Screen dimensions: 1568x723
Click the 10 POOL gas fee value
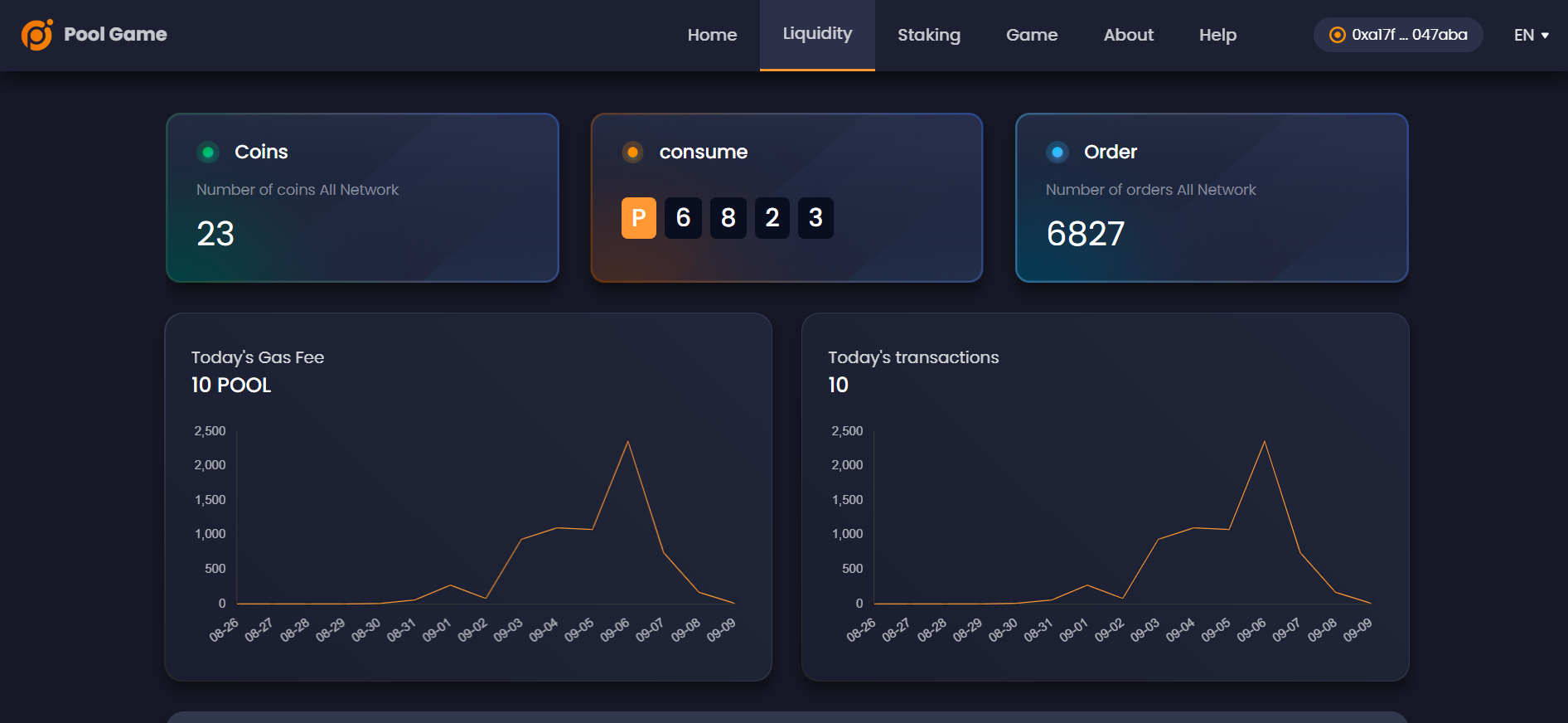coord(231,385)
